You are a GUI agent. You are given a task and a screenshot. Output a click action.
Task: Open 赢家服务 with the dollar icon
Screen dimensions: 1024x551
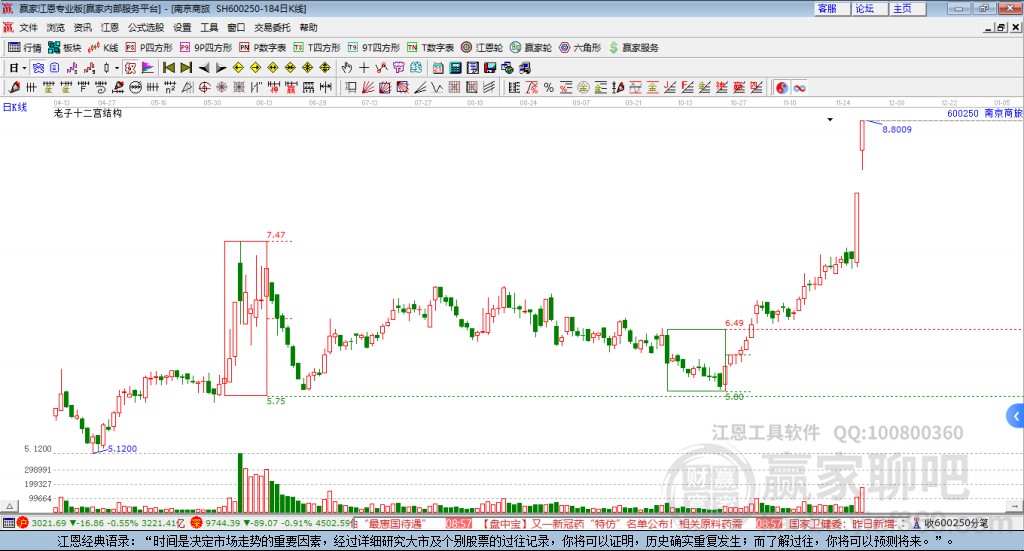[x=634, y=48]
